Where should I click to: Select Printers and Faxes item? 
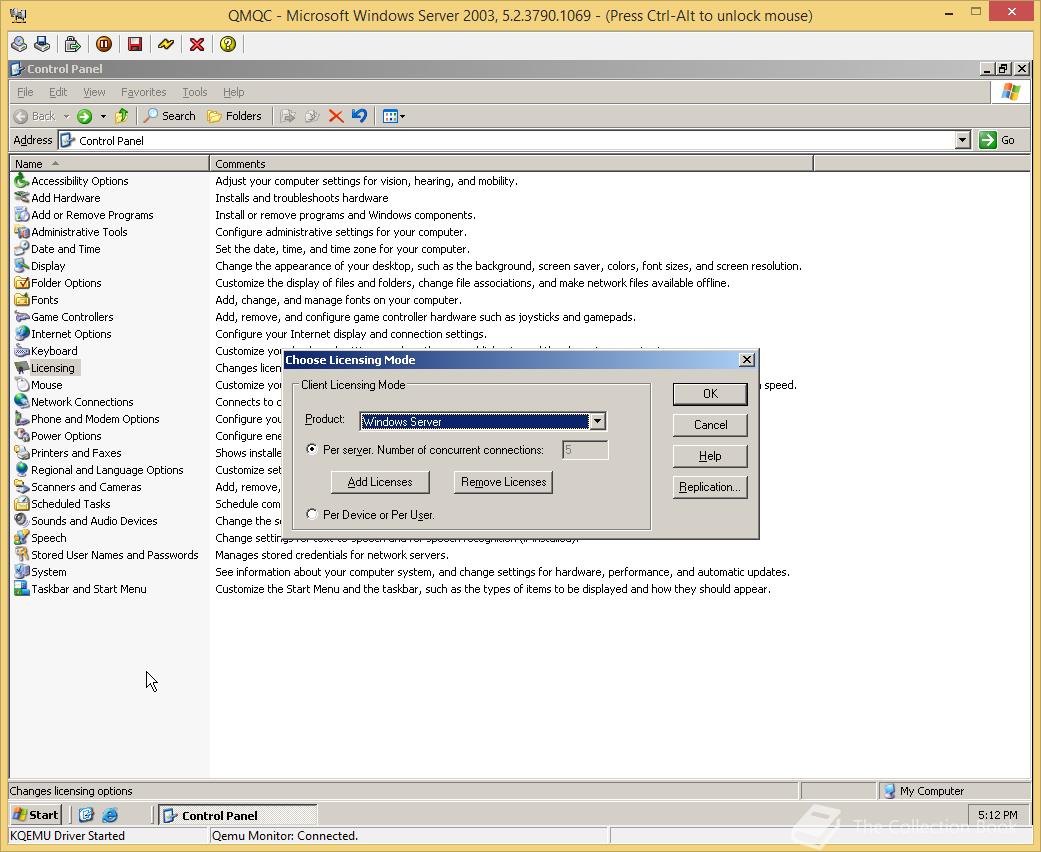68,453
